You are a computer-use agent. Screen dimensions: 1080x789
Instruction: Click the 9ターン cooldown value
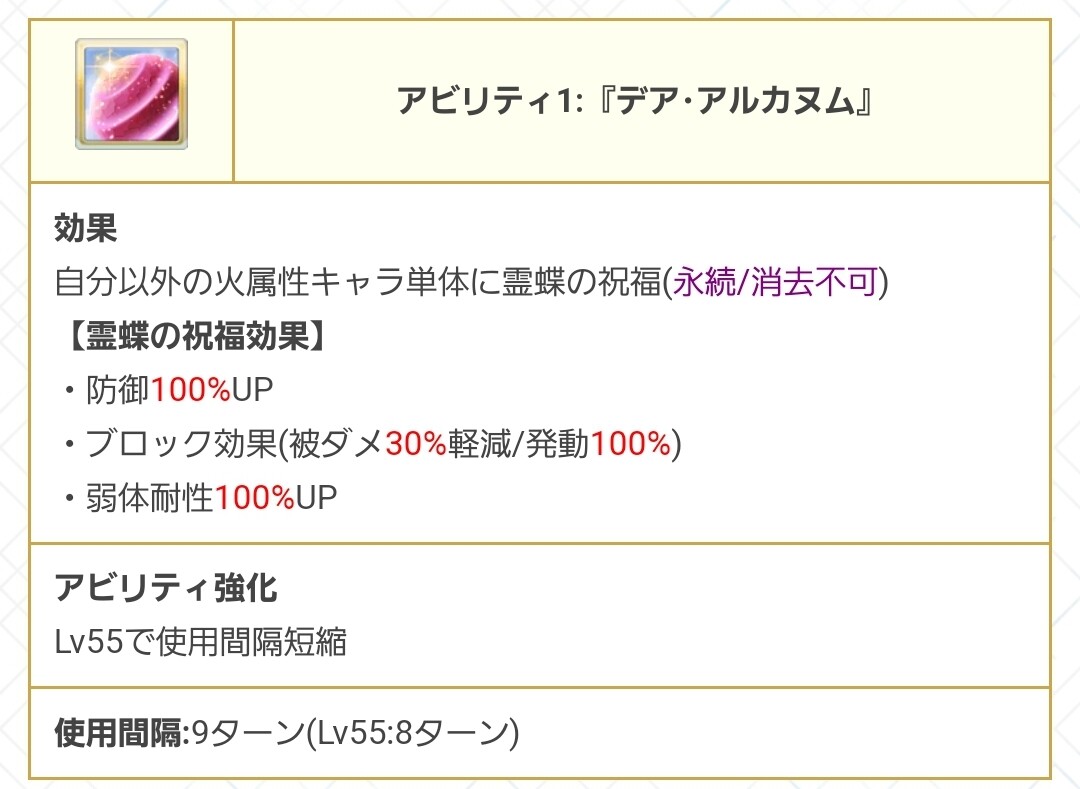[246, 734]
